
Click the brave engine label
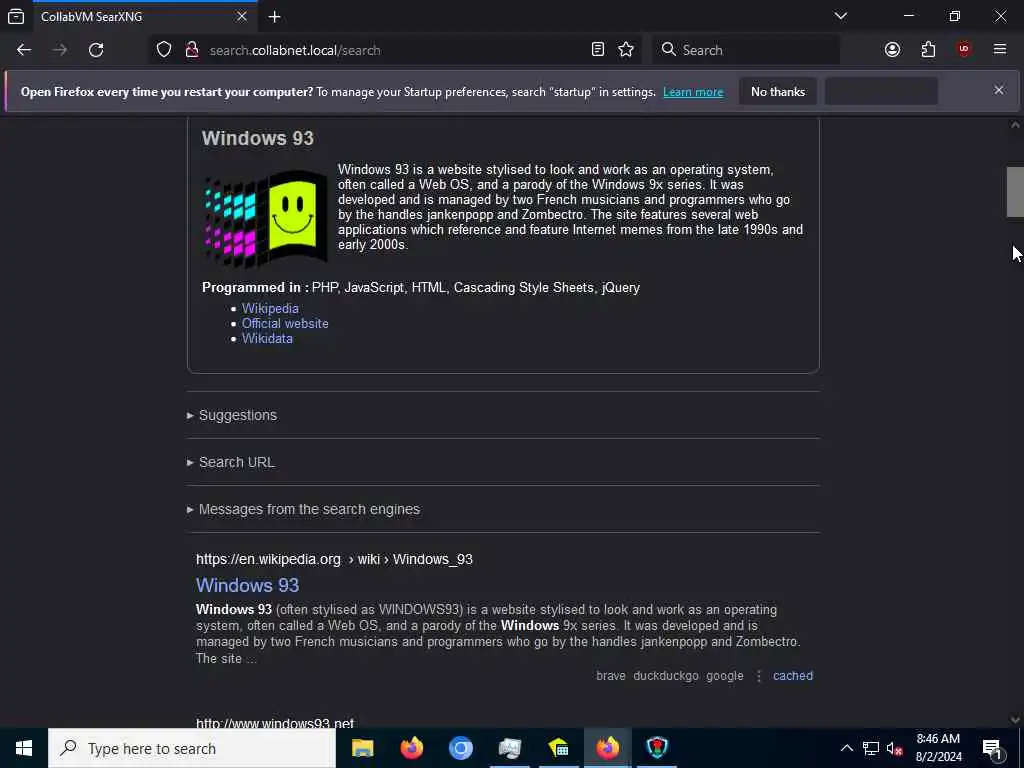611,676
